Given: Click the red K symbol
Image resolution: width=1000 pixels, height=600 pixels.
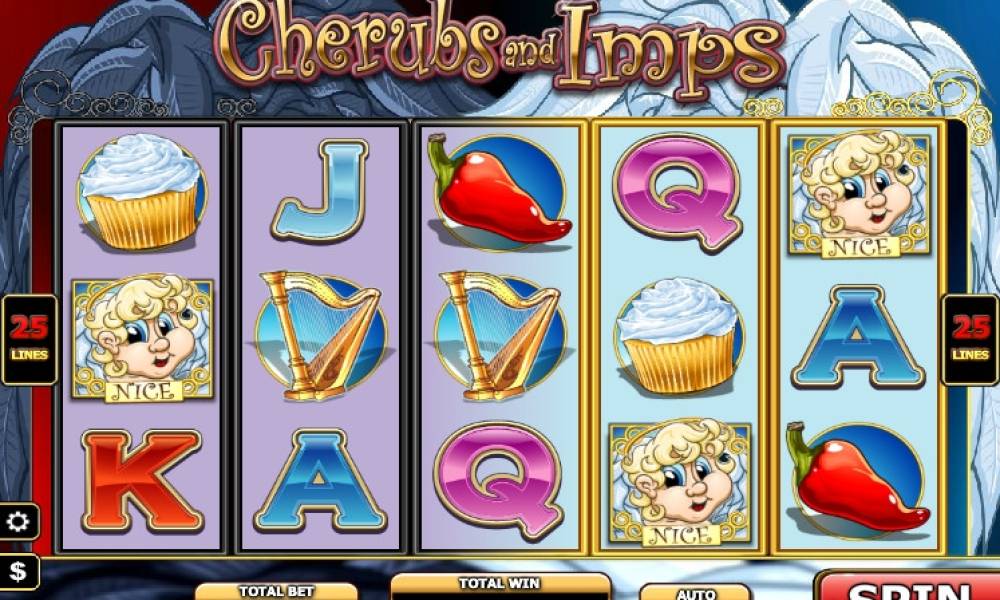Looking at the screenshot, I should [x=142, y=481].
